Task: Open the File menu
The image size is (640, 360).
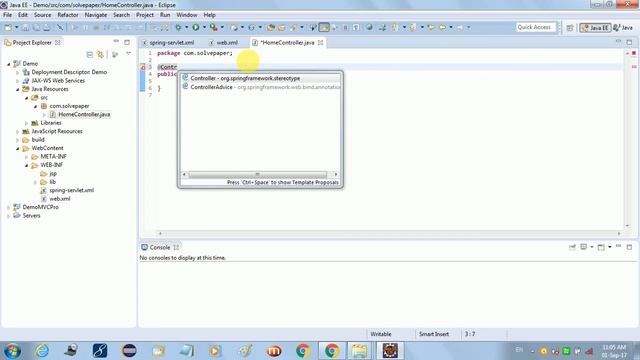Action: pyautogui.click(x=7, y=15)
